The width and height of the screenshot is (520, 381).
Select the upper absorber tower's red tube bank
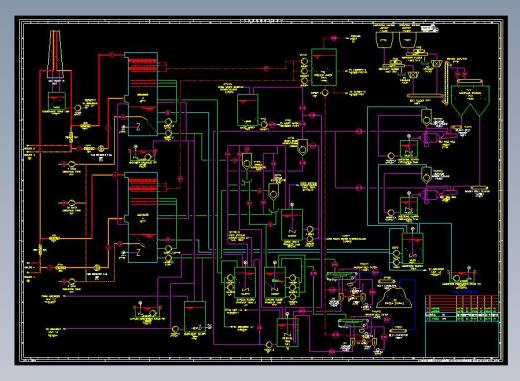click(x=143, y=65)
